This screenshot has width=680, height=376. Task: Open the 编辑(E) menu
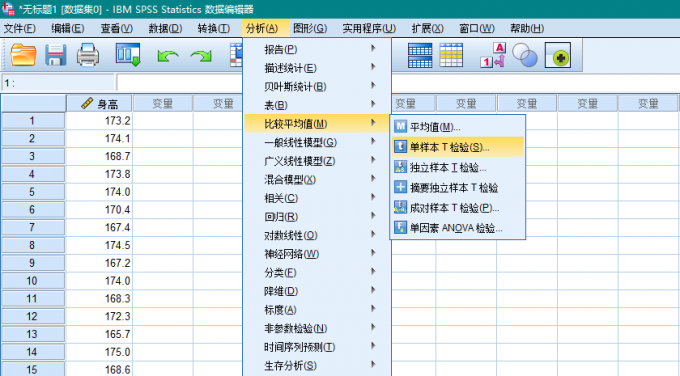[68, 28]
